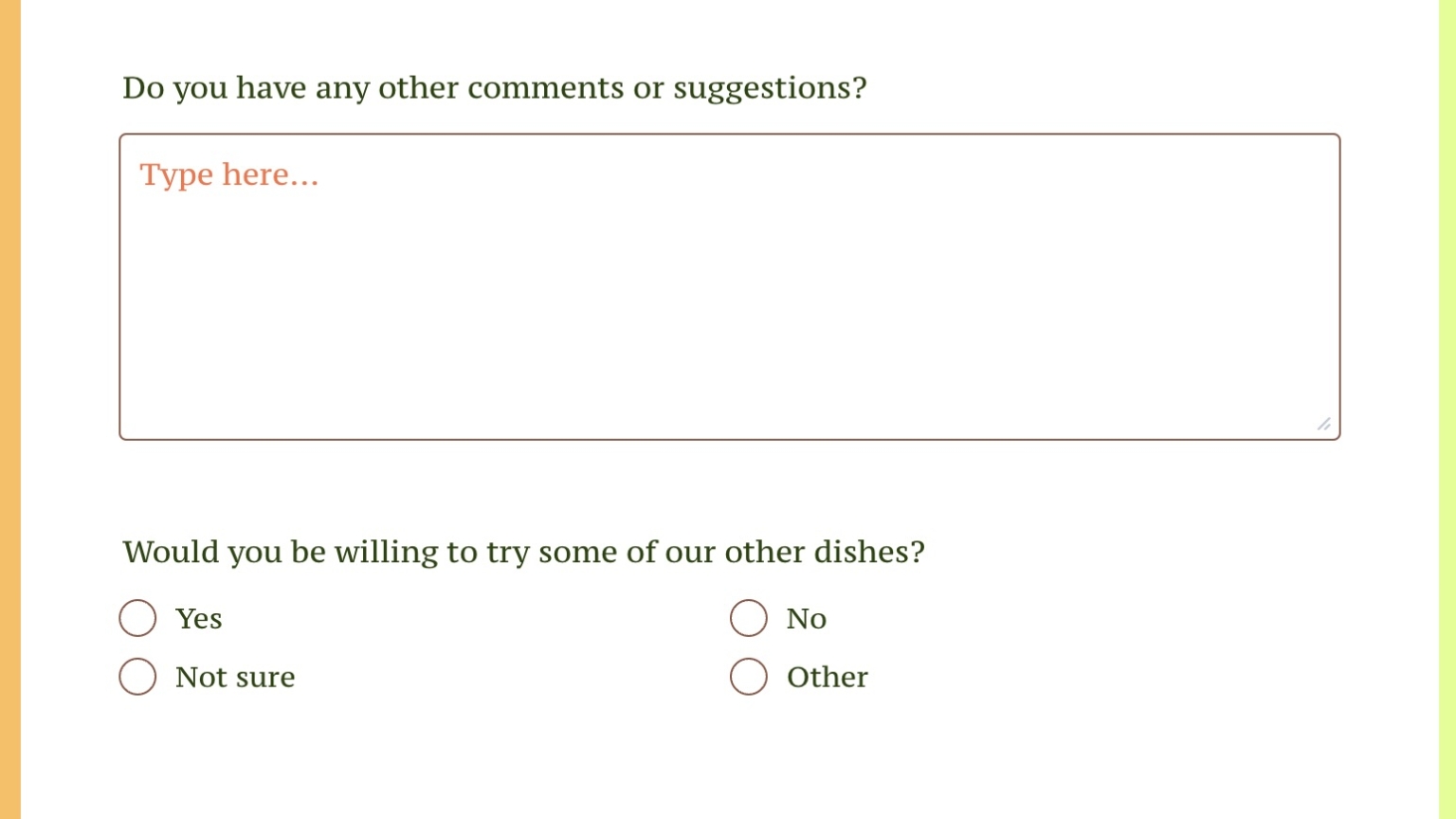Select the "No" radio button
This screenshot has width=1456, height=819.
click(x=749, y=618)
